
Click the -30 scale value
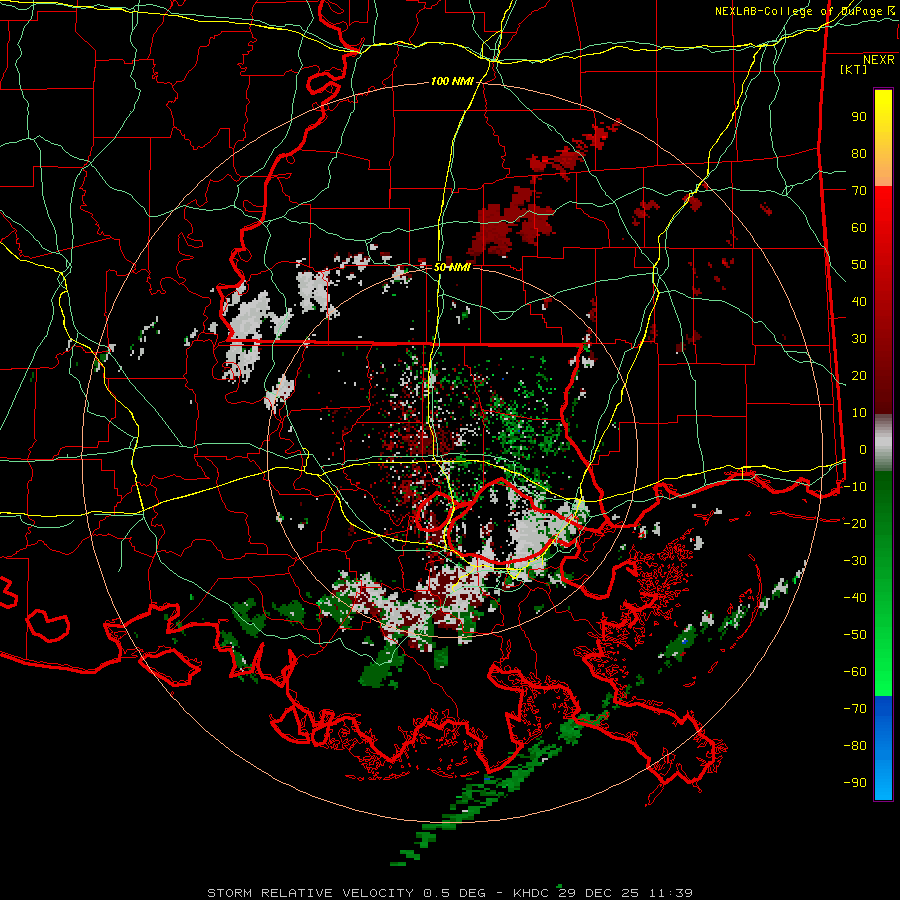[855, 561]
